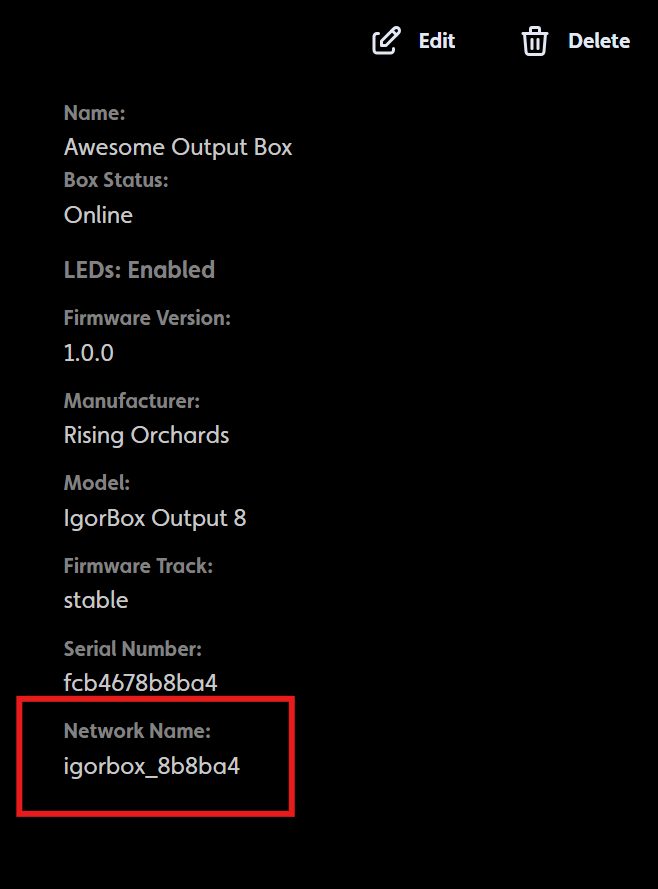Screen dimensions: 658x889
Task: Select the firmware version 1.0.0 text
Action: coord(88,352)
